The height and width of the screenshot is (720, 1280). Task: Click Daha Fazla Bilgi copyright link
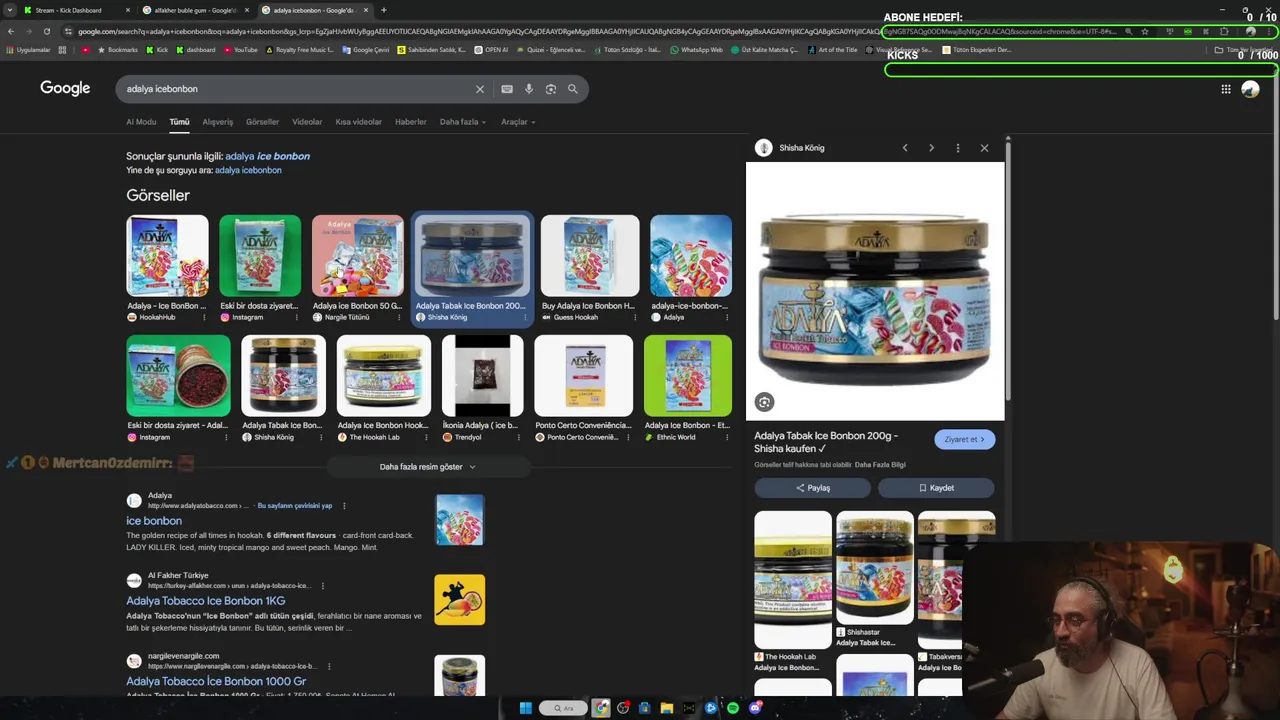tap(880, 465)
